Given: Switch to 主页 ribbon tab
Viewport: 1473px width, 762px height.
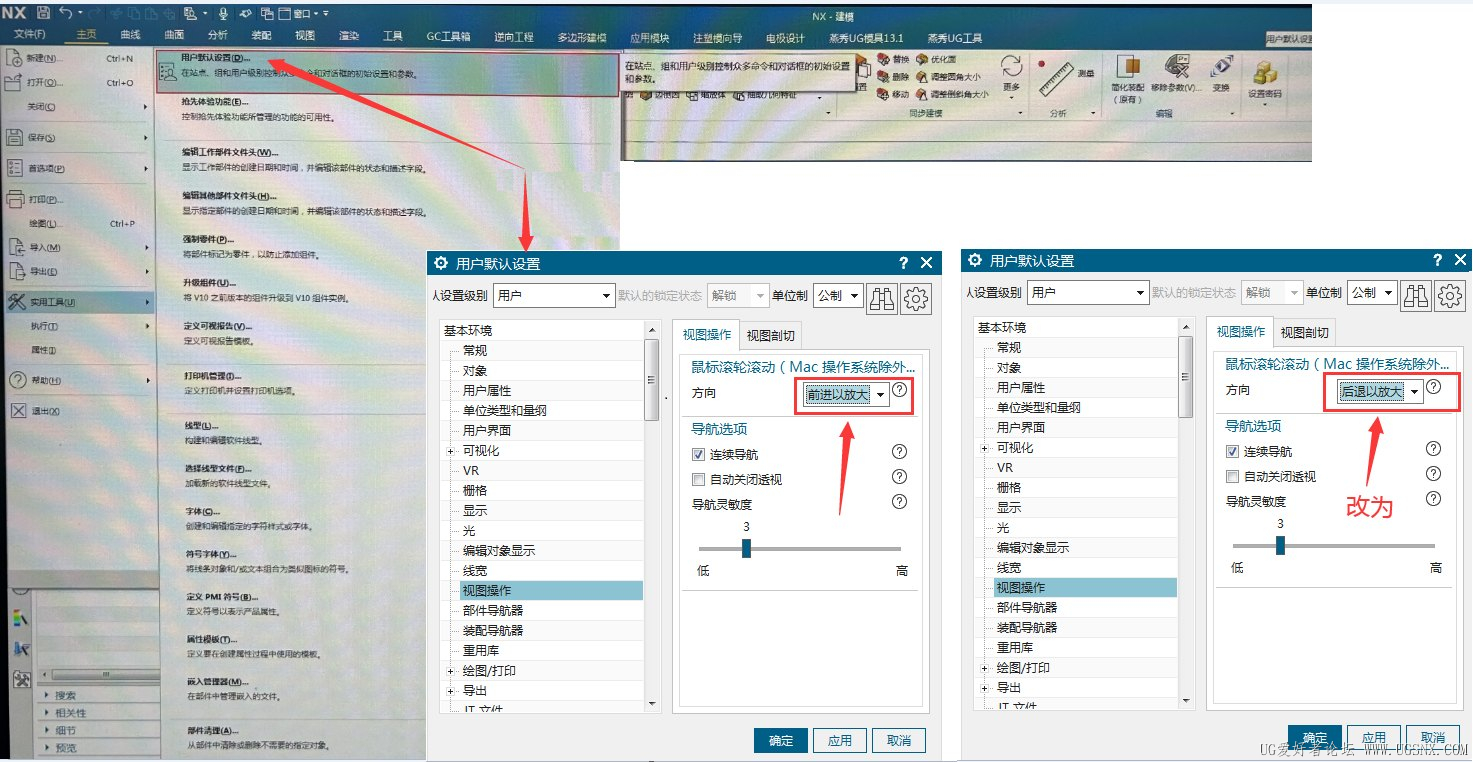Looking at the screenshot, I should pos(87,35).
